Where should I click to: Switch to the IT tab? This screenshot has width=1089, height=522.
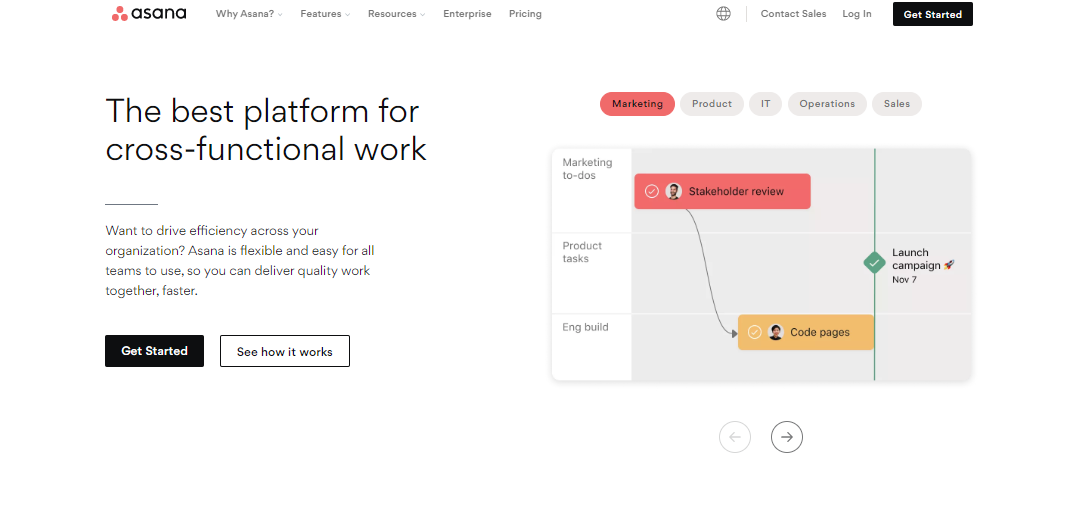[x=765, y=104]
